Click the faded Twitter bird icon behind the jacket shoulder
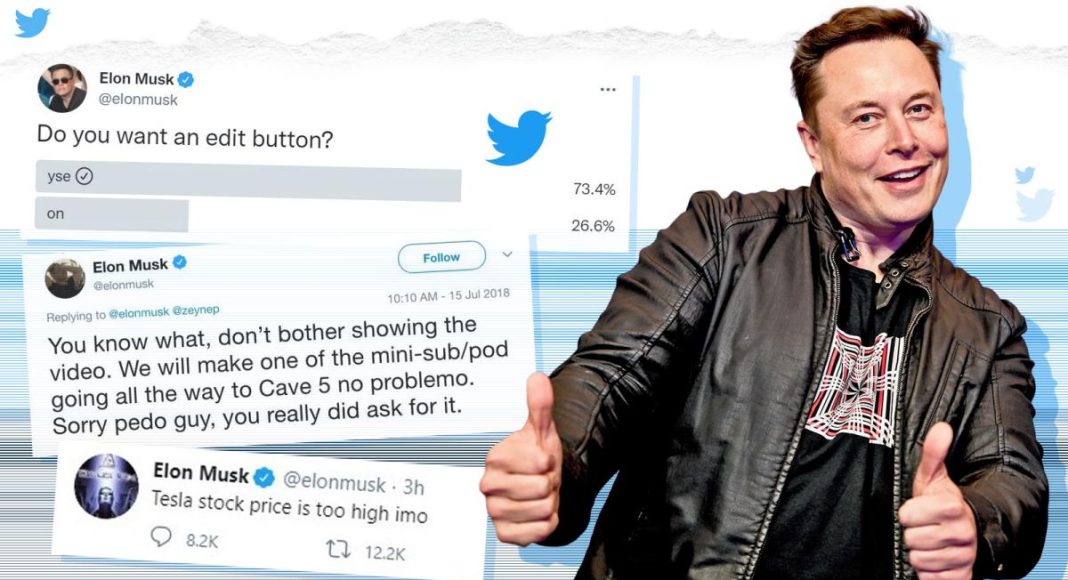This screenshot has width=1068, height=580. 1035,205
